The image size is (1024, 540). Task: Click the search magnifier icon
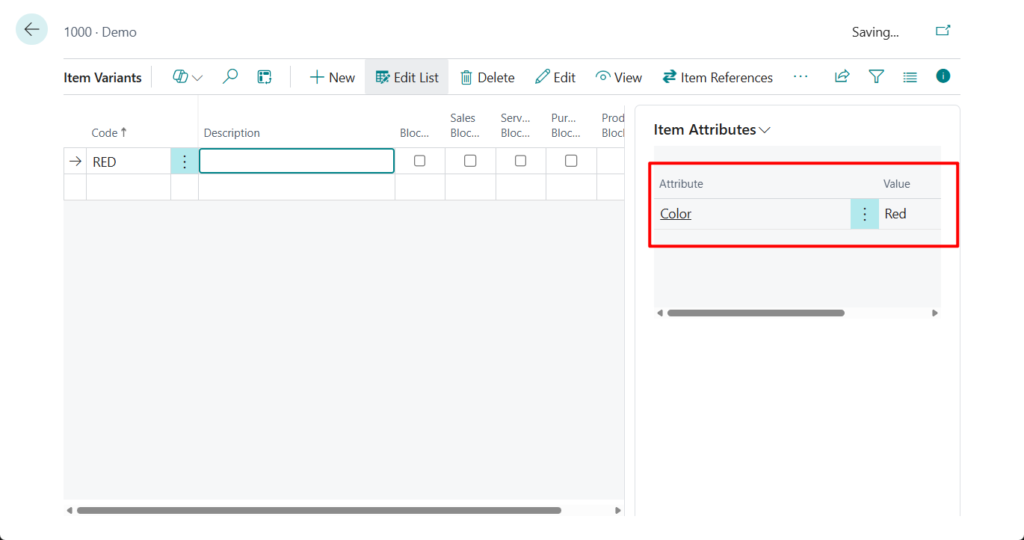230,77
